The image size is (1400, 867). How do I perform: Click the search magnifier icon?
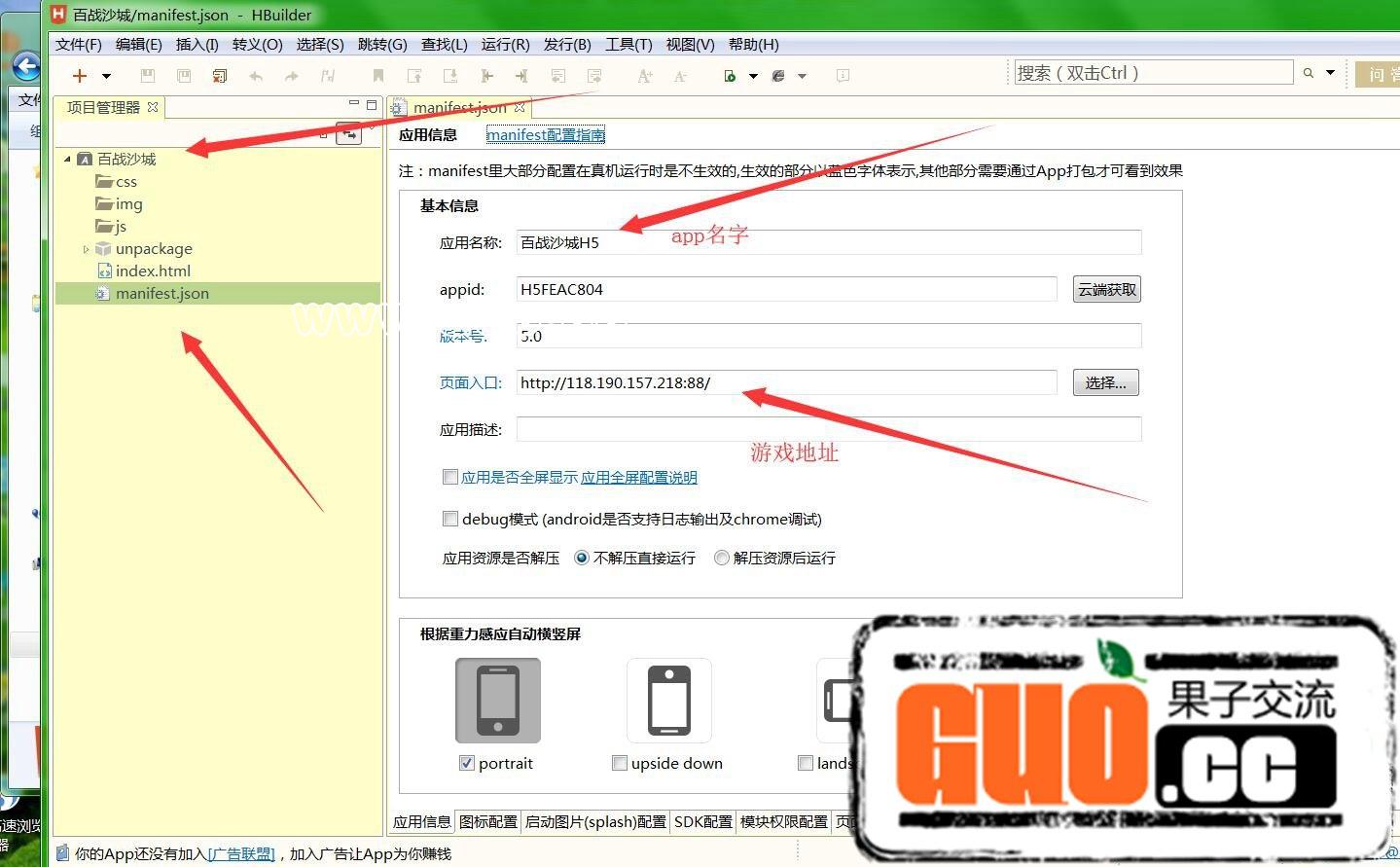(1309, 72)
